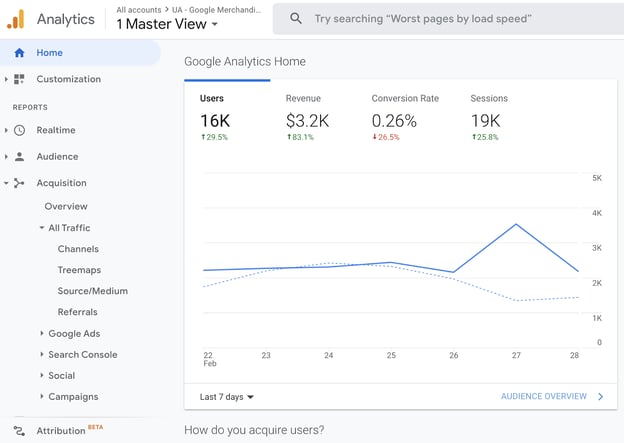
Task: Click the Acquisition branching arrows icon
Action: [19, 183]
